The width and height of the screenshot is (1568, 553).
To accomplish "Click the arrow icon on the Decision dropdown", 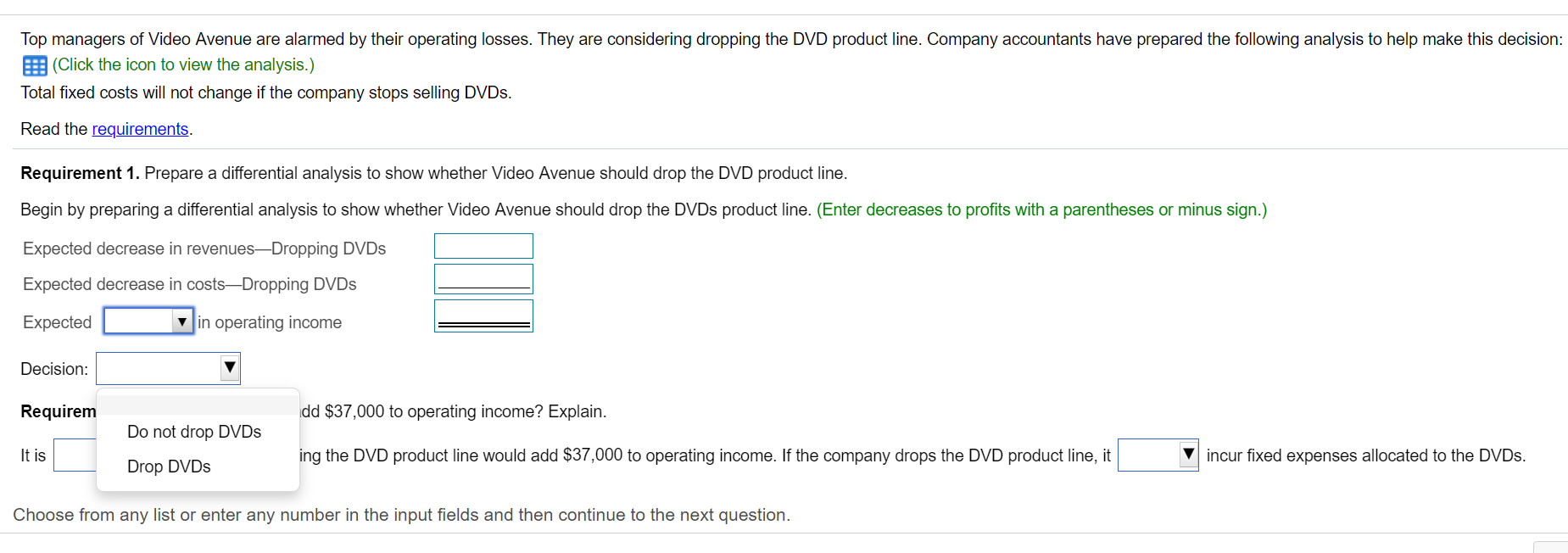I will [227, 368].
